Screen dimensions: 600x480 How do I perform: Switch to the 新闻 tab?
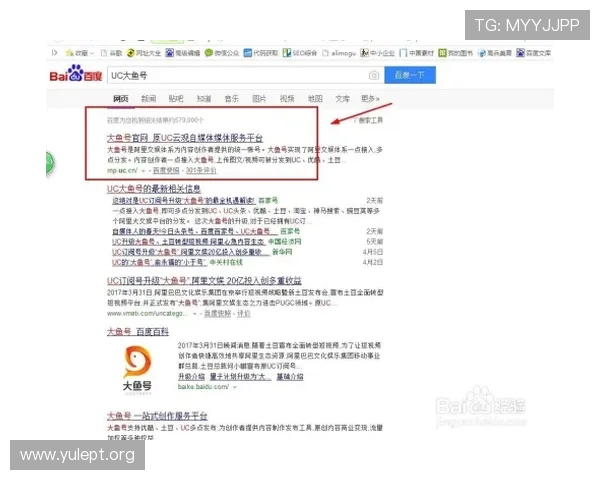tap(148, 99)
